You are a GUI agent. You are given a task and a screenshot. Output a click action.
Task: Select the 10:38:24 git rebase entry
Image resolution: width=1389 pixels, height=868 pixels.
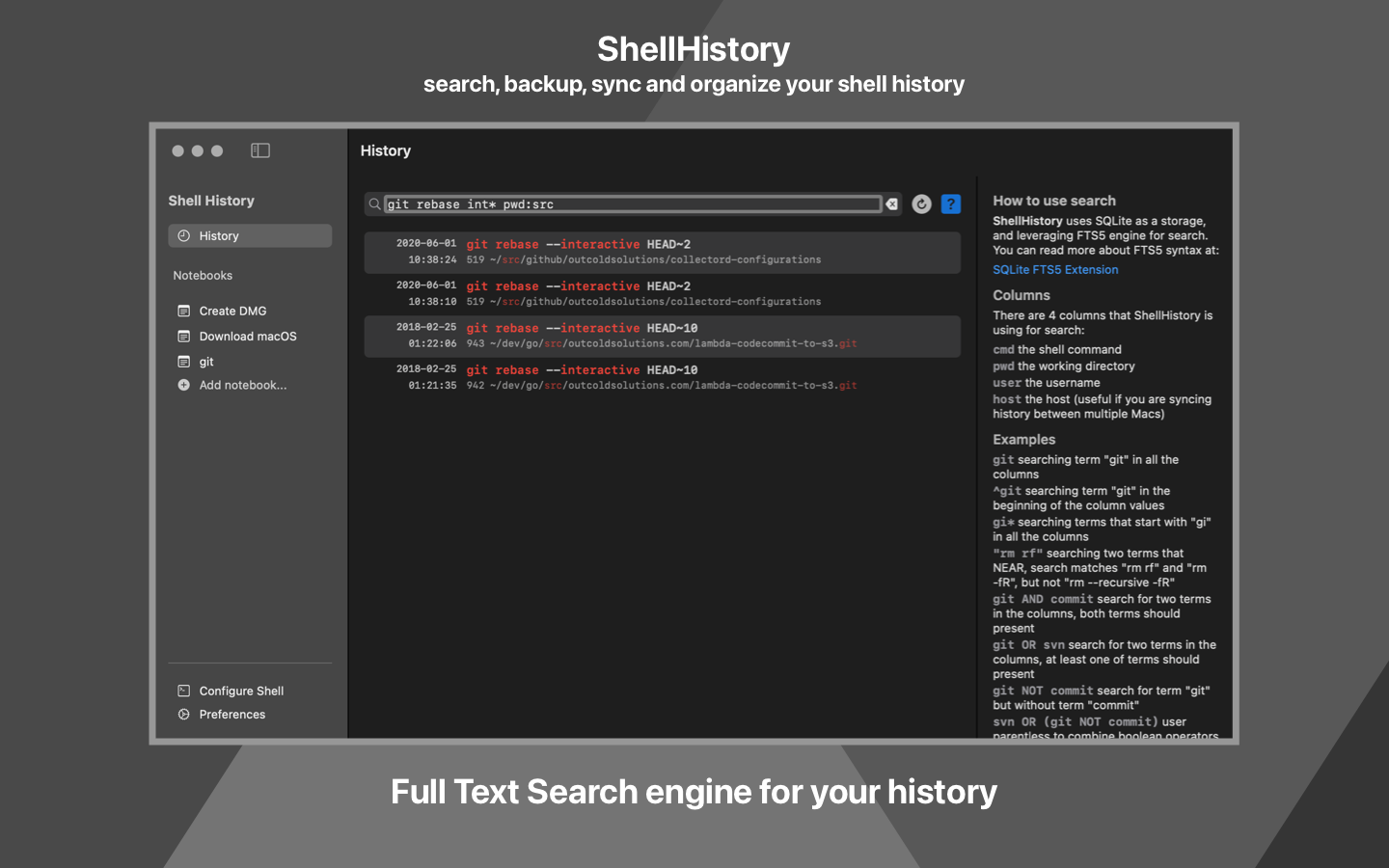[662, 253]
